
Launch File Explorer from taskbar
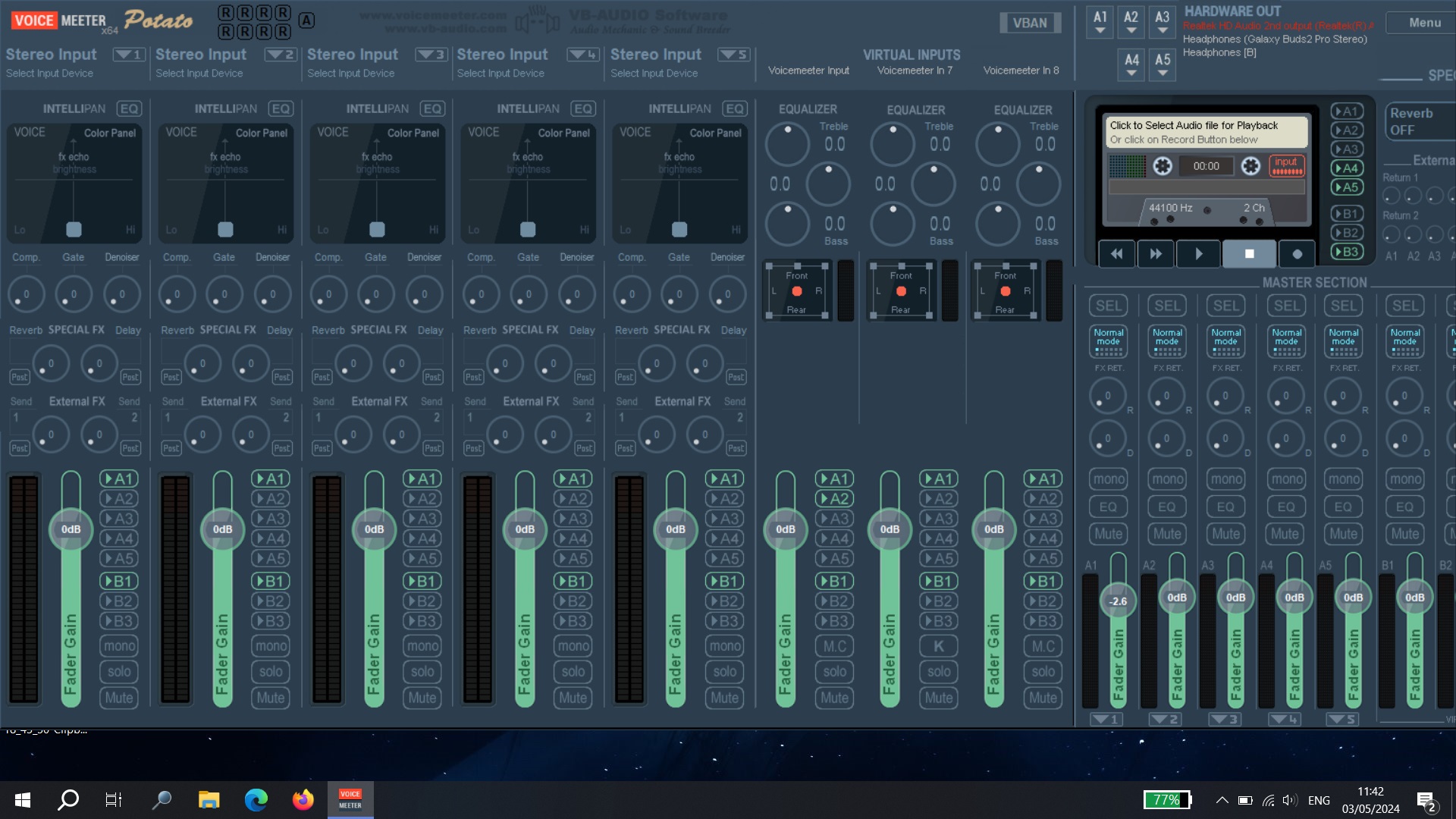209,800
